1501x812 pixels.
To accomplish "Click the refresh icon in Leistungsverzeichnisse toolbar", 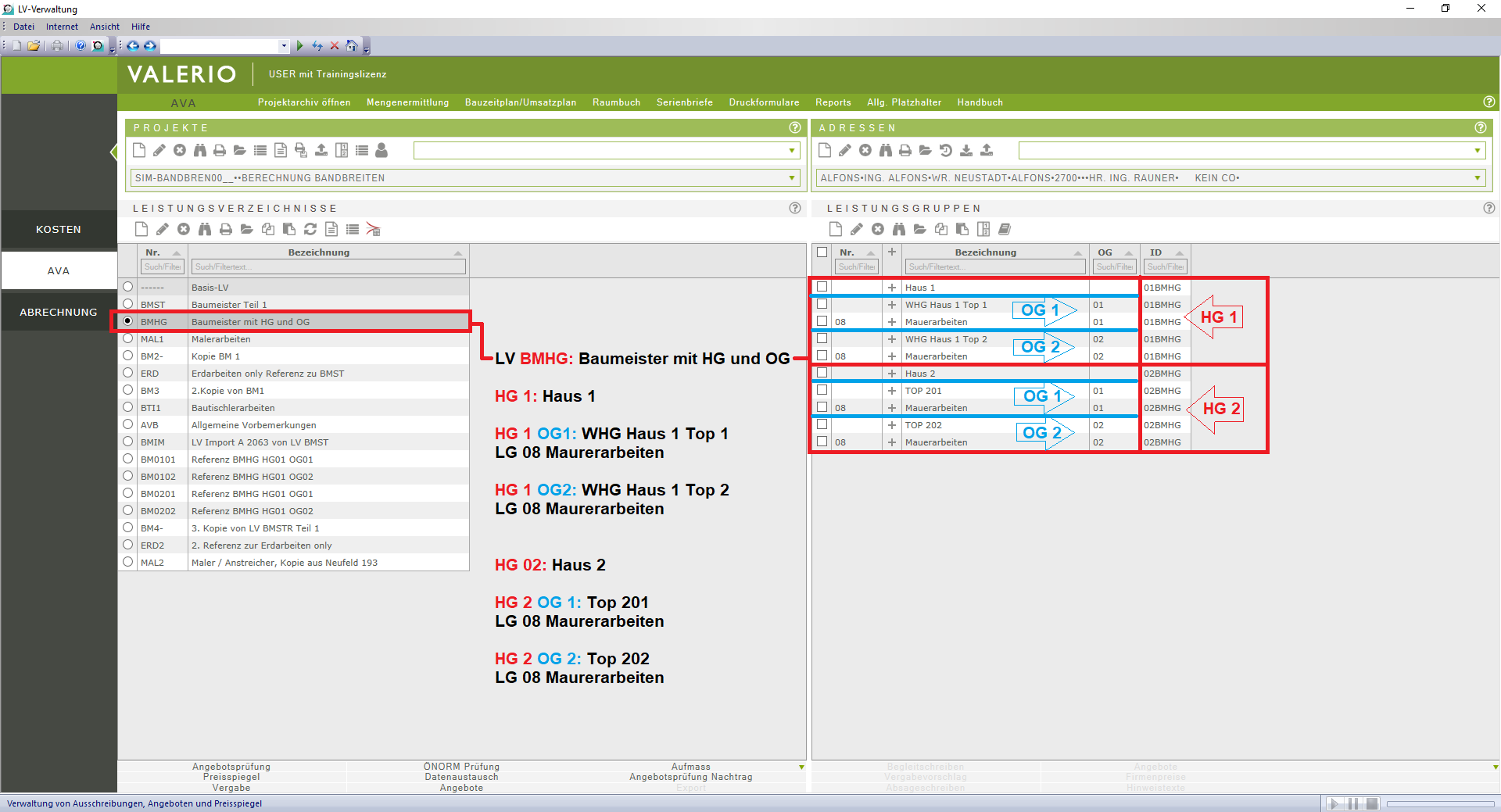I will [x=310, y=229].
